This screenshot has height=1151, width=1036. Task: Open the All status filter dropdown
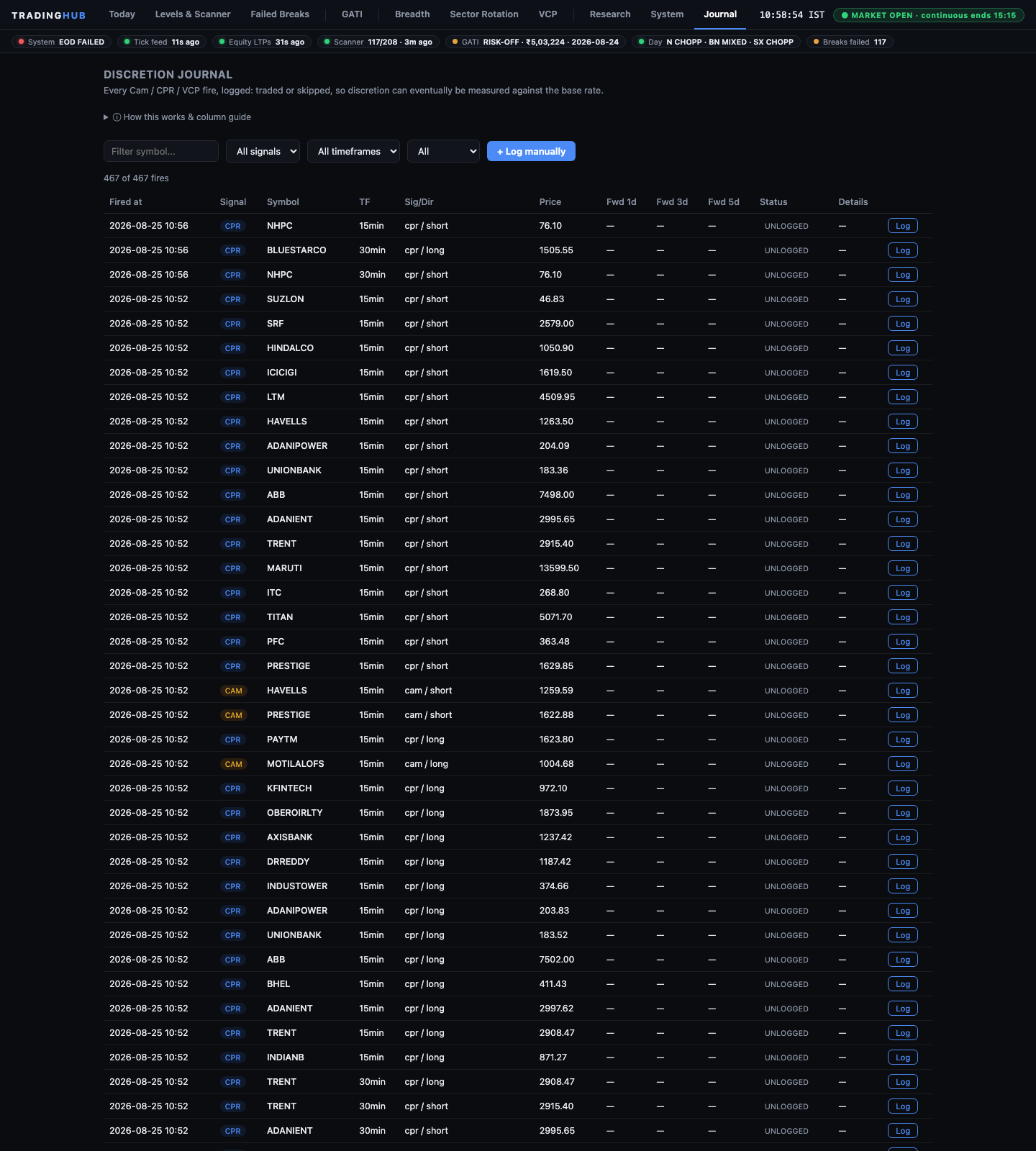[x=443, y=151]
